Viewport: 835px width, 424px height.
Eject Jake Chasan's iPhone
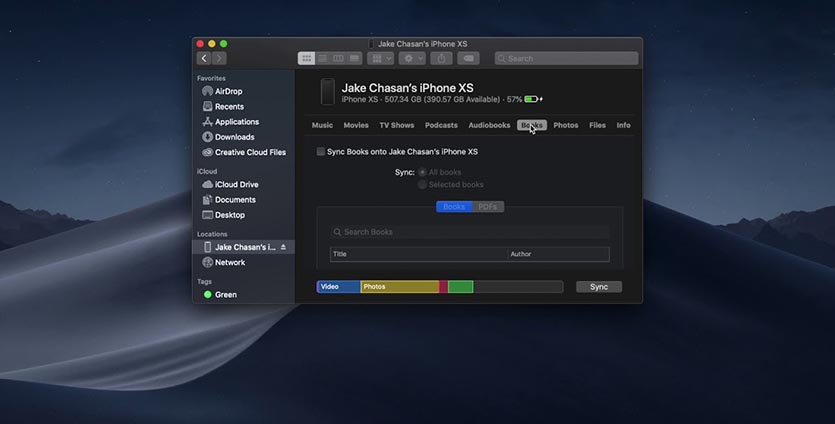click(x=283, y=247)
